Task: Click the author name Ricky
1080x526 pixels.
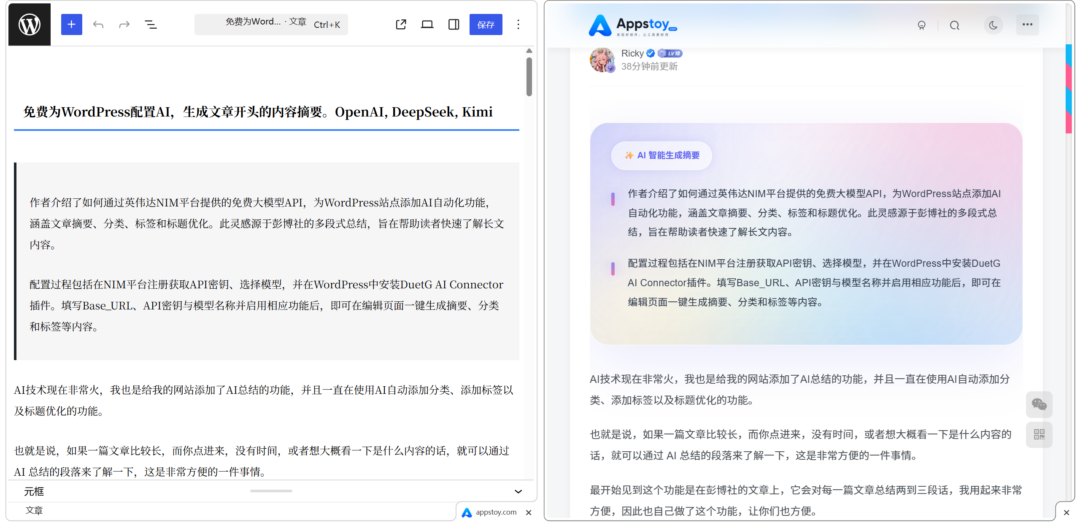Action: click(632, 53)
